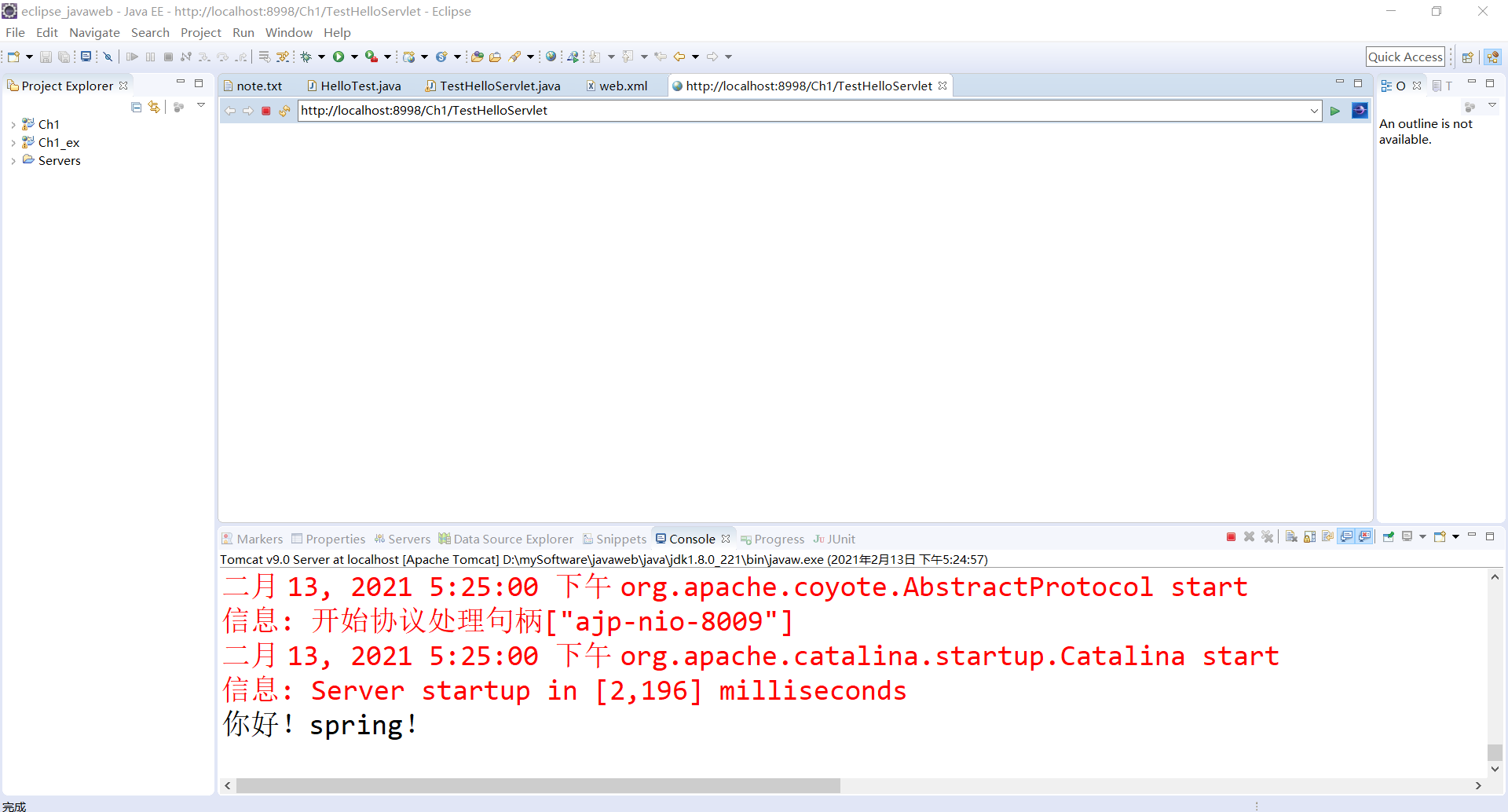1508x812 pixels.
Task: Pin the Console view
Action: tap(1389, 537)
